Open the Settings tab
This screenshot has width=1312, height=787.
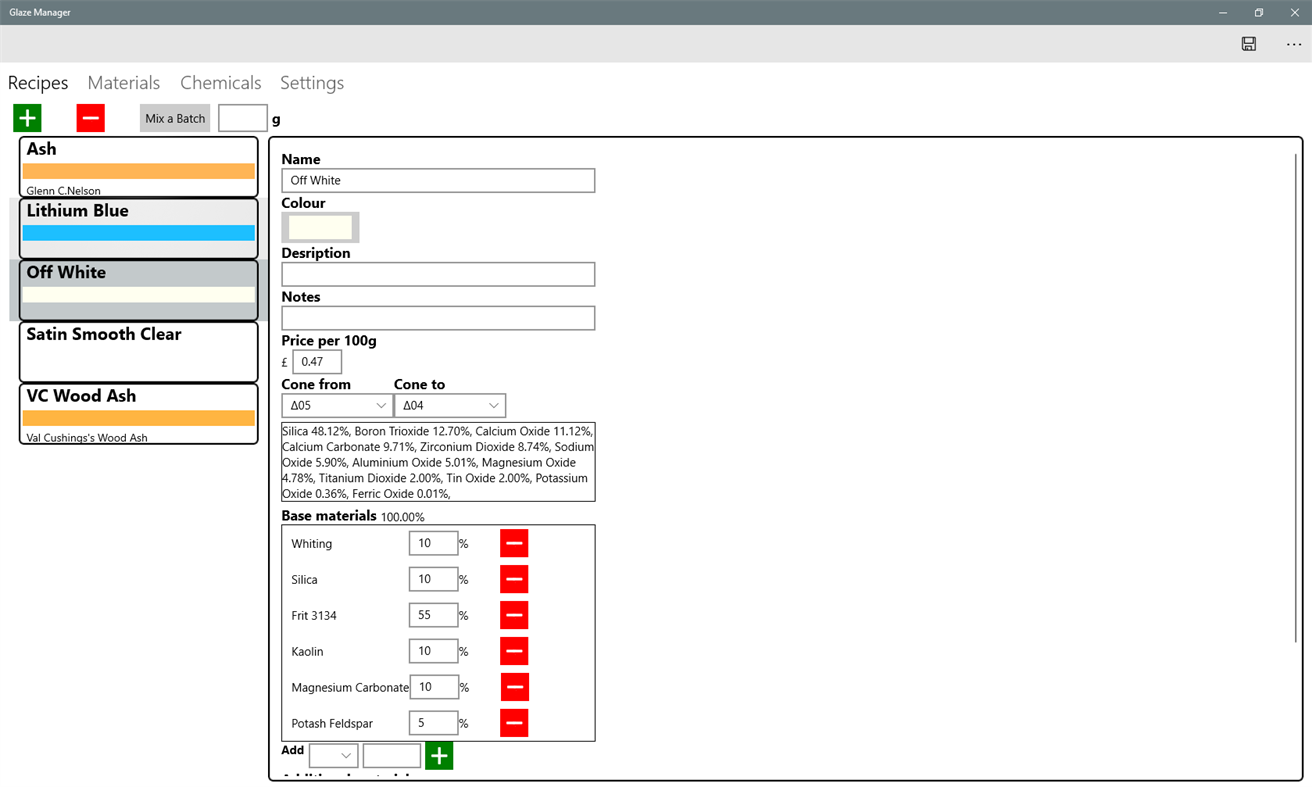(x=311, y=82)
